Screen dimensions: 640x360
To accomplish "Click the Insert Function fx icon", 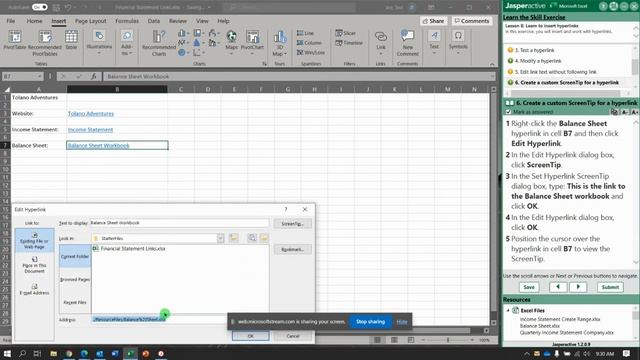I will 93,76.
